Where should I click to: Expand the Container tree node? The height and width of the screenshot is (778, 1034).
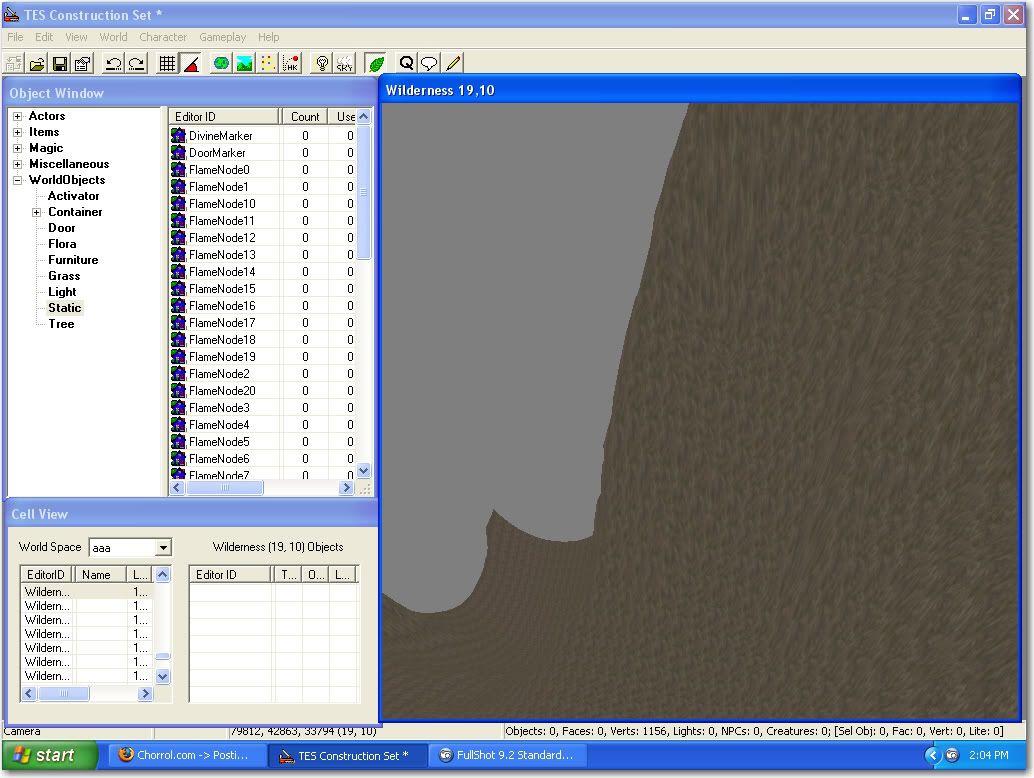pos(37,212)
